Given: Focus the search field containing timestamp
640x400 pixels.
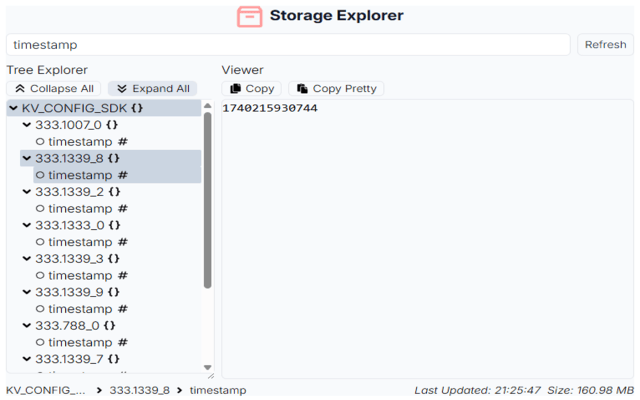Looking at the screenshot, I should 288,45.
